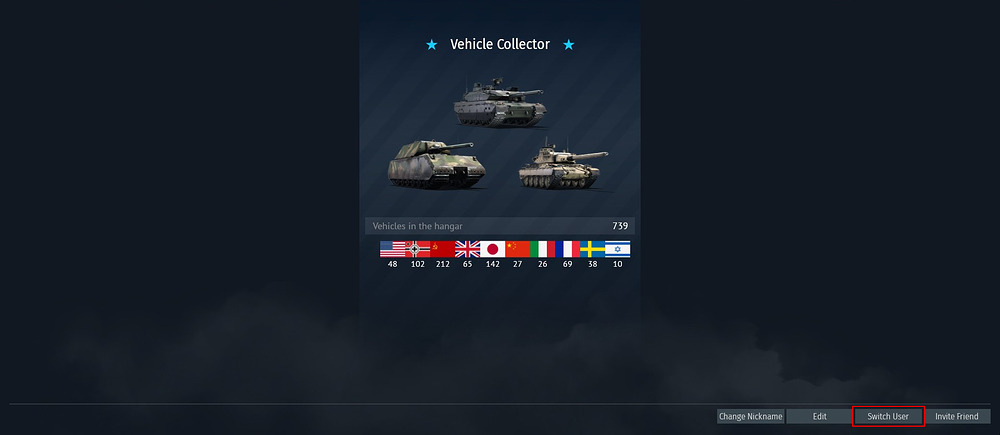Click the Japanese flag icon
The height and width of the screenshot is (435, 1000).
click(x=492, y=249)
